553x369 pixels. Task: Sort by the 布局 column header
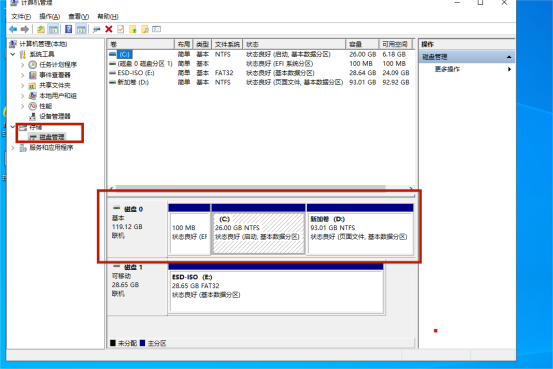pos(184,44)
